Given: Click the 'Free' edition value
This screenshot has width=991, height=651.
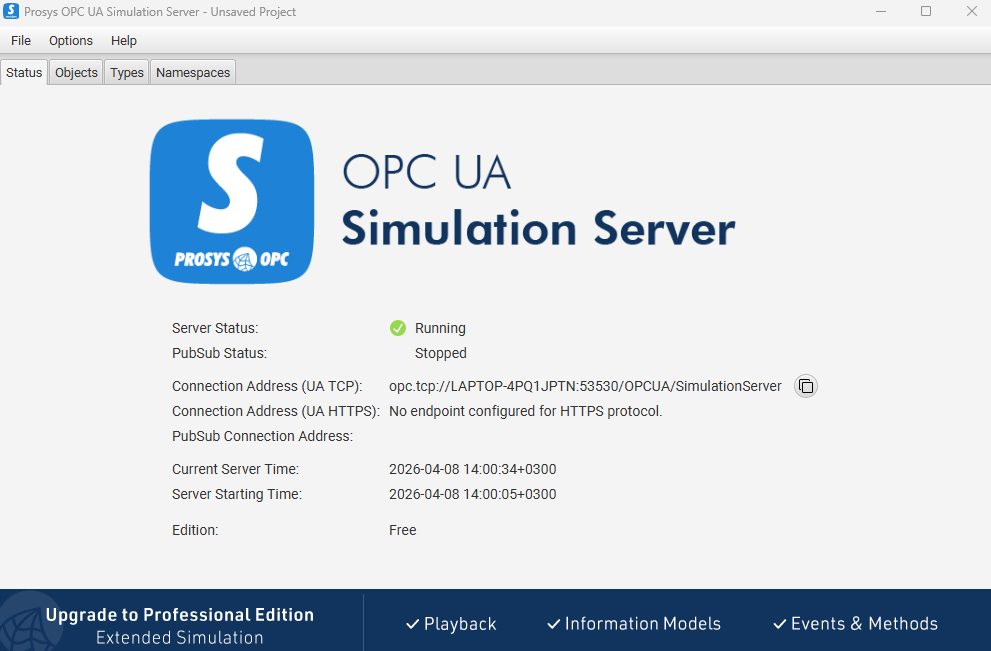Looking at the screenshot, I should click(403, 530).
